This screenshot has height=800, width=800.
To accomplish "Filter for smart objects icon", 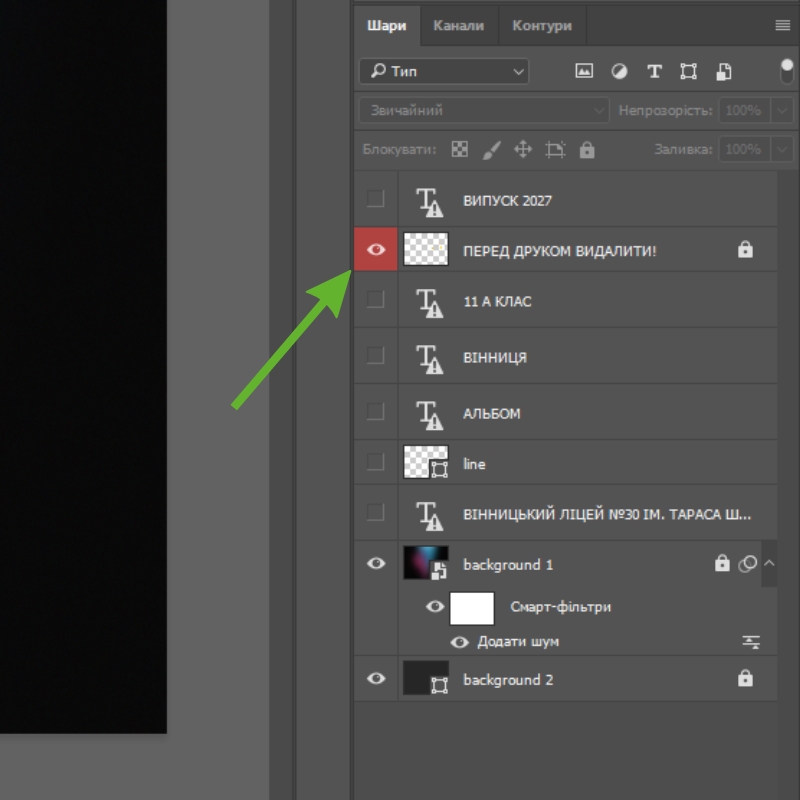I will [723, 71].
